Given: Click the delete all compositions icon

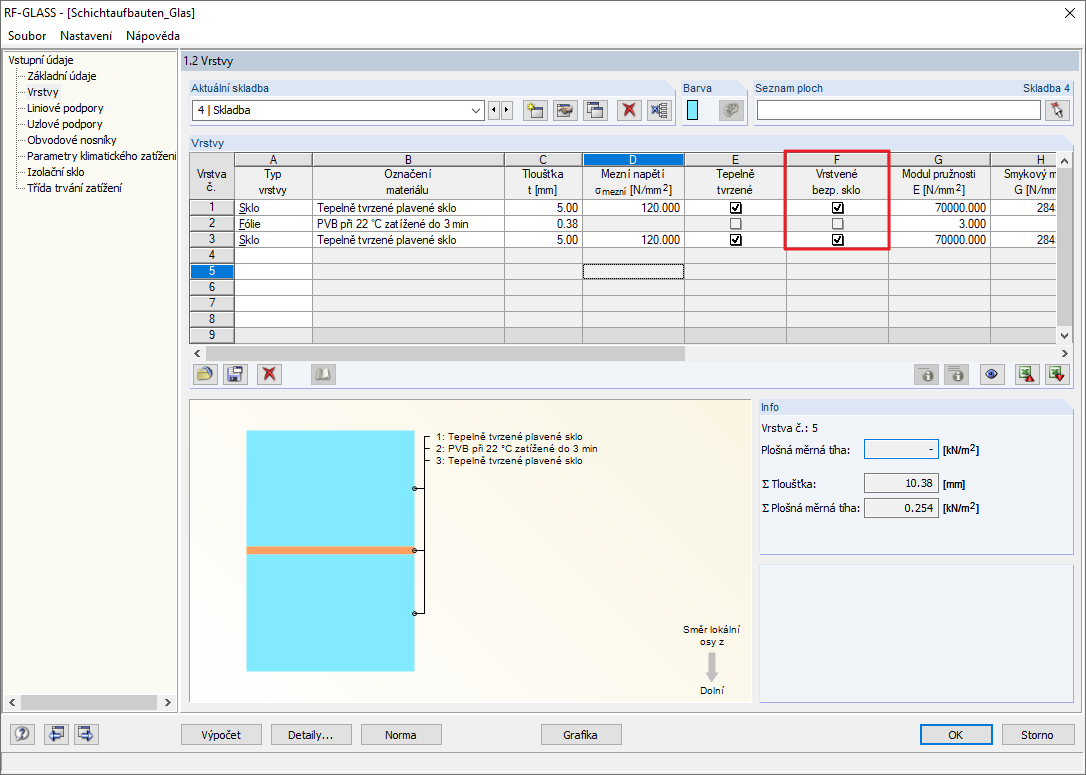Looking at the screenshot, I should point(659,110).
